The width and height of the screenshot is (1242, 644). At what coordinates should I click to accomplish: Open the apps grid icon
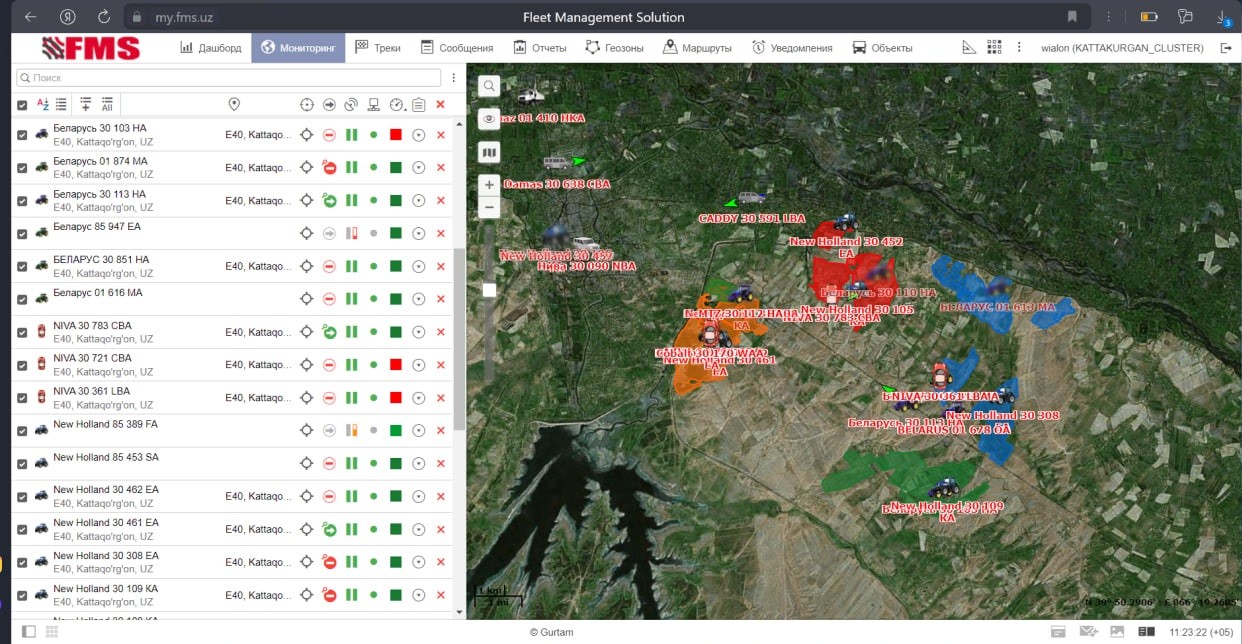994,48
